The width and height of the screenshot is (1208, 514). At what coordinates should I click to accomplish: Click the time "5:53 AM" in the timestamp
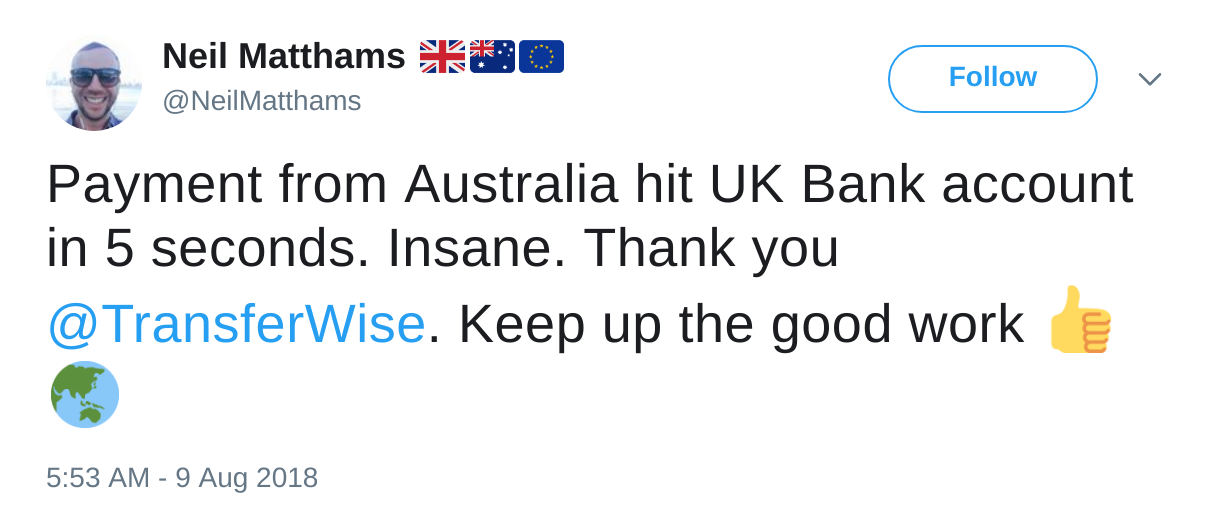(x=97, y=477)
